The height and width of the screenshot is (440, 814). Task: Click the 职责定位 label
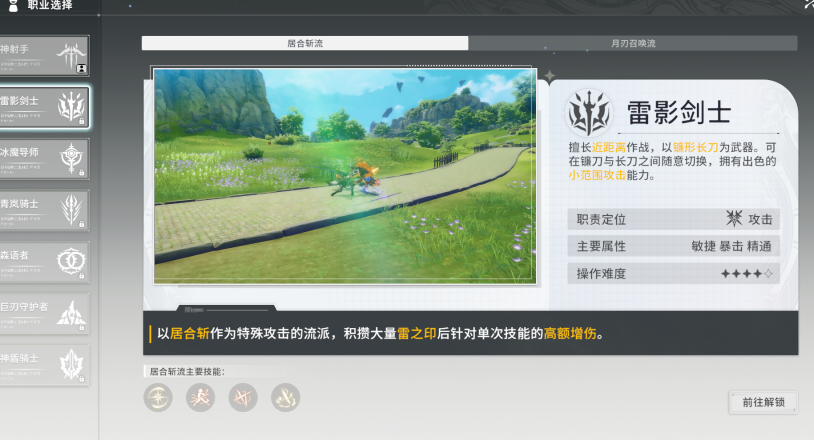point(601,219)
